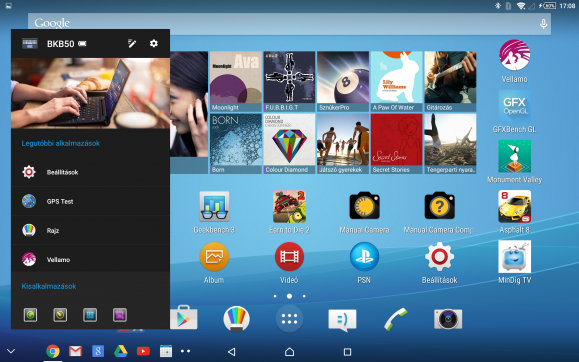Open the Colour Diamond tile
The image size is (579, 362).
[290, 143]
